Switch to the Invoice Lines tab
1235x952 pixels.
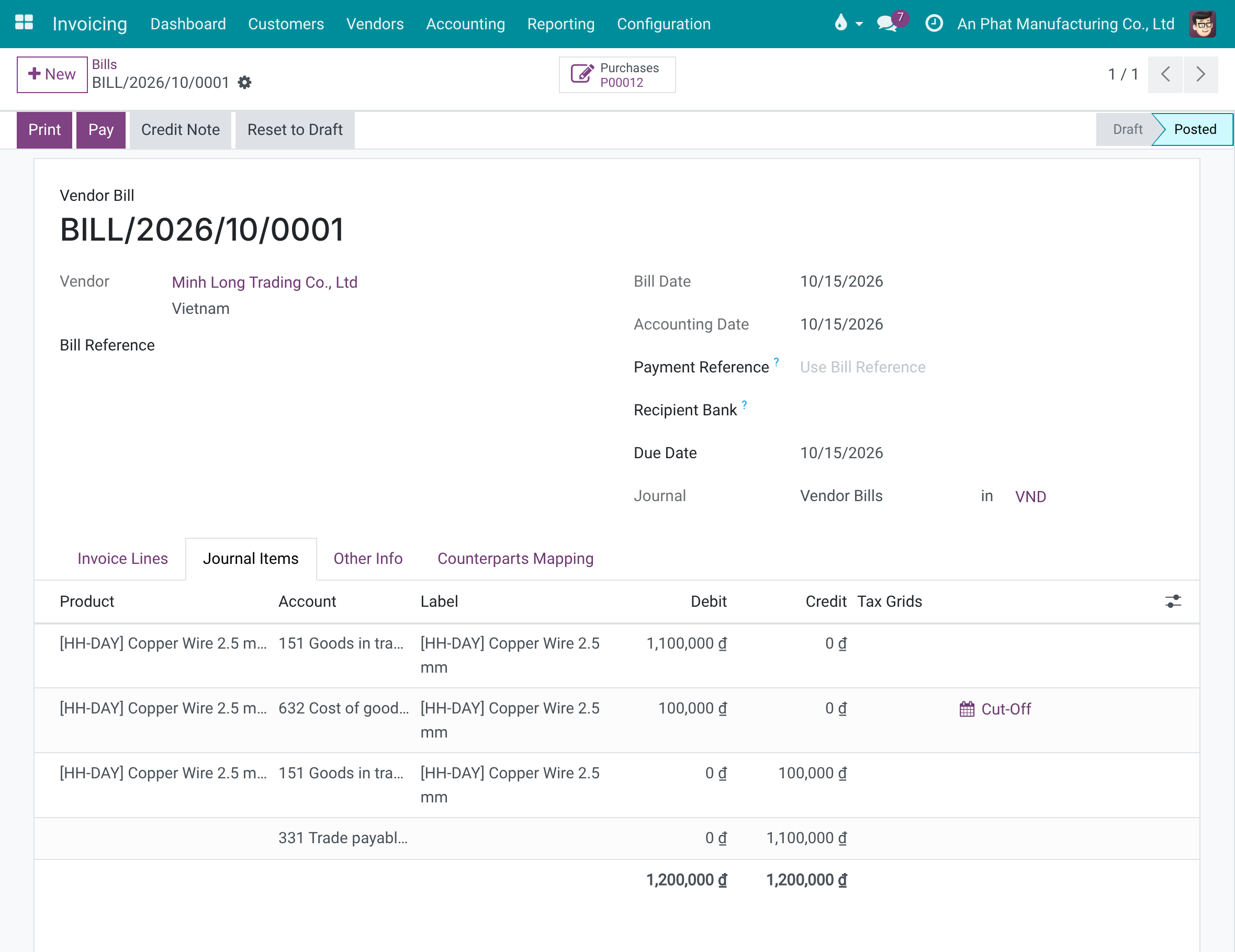coord(122,559)
